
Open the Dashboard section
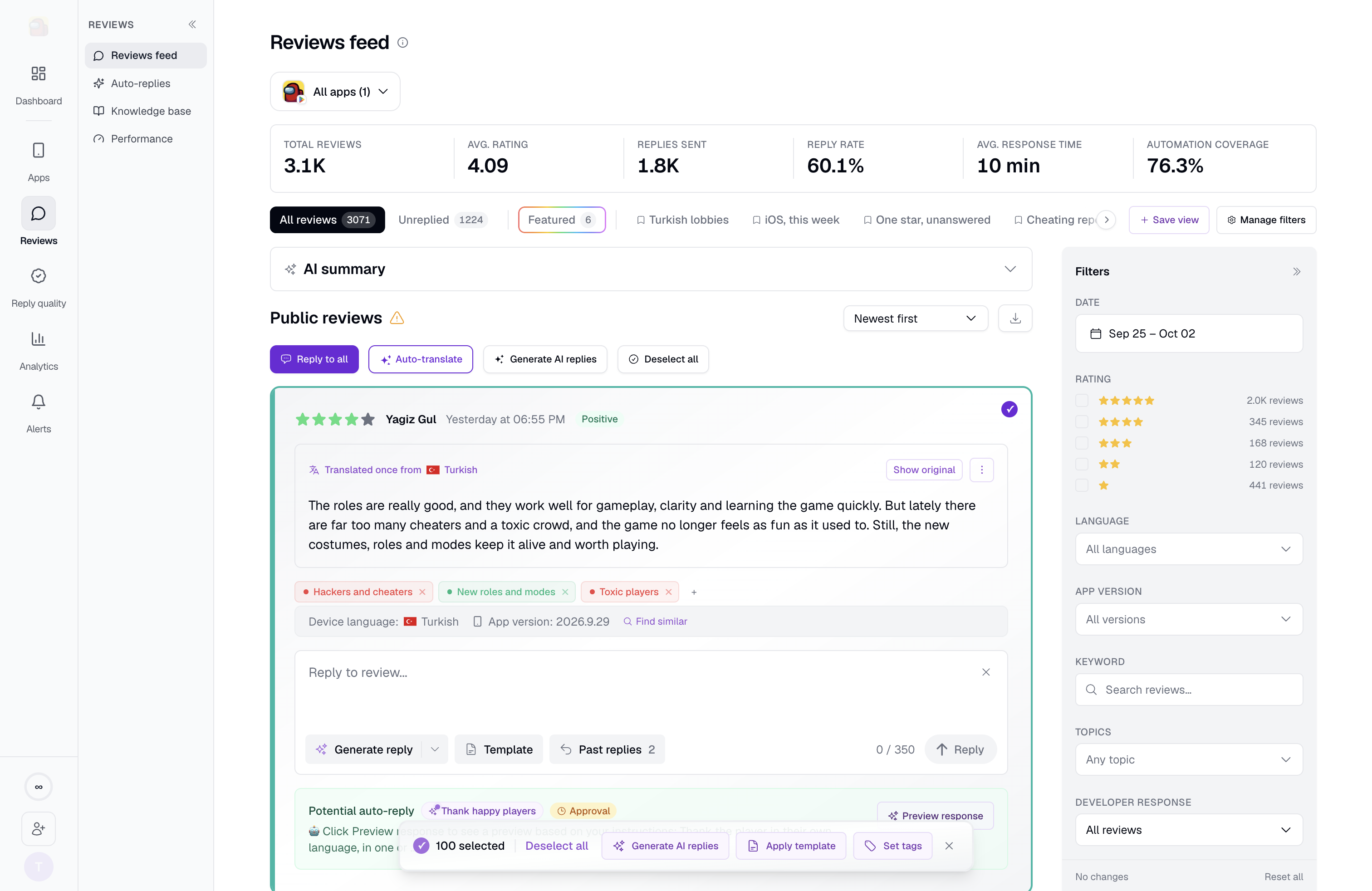(x=39, y=85)
